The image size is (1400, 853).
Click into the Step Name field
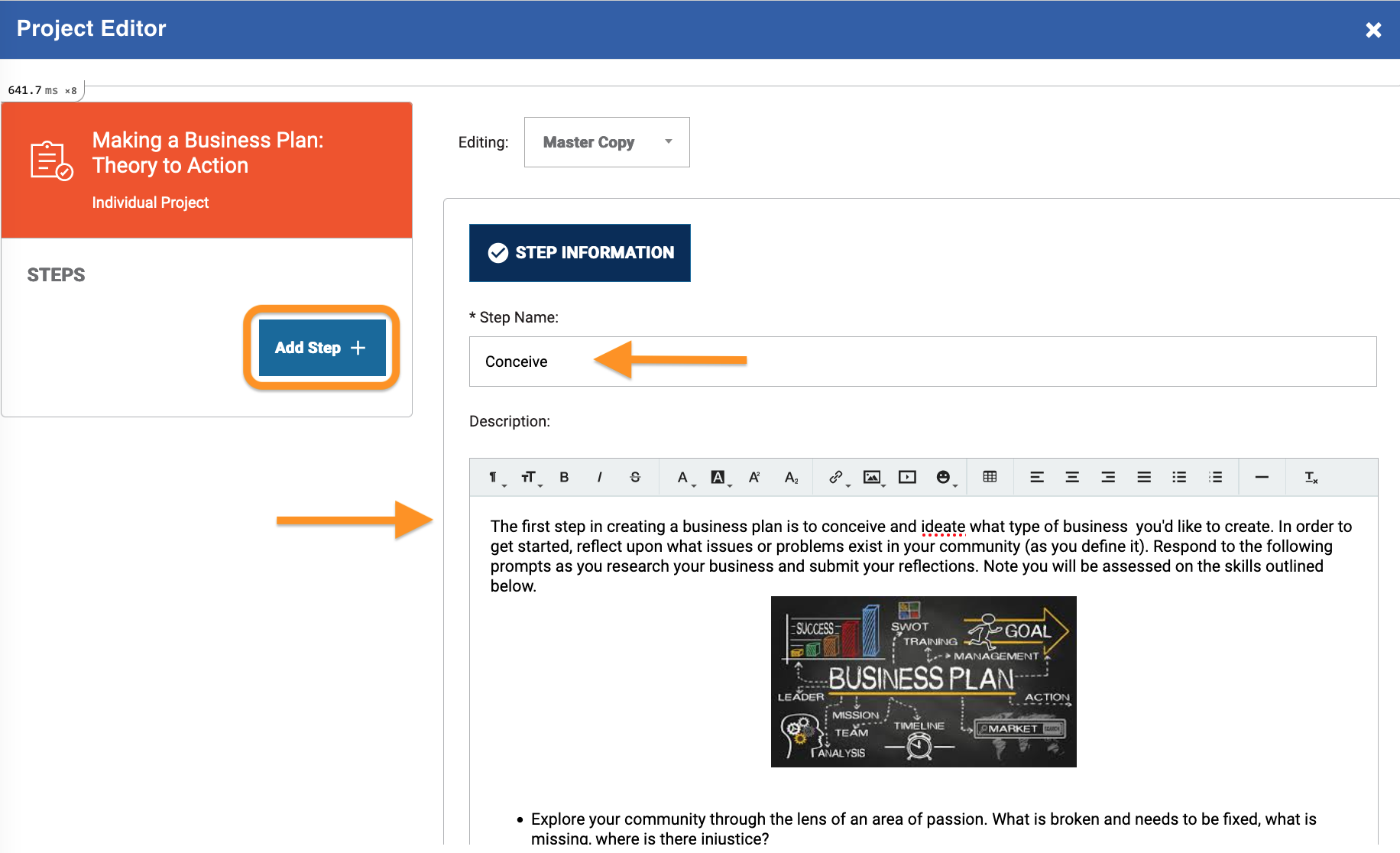(922, 362)
